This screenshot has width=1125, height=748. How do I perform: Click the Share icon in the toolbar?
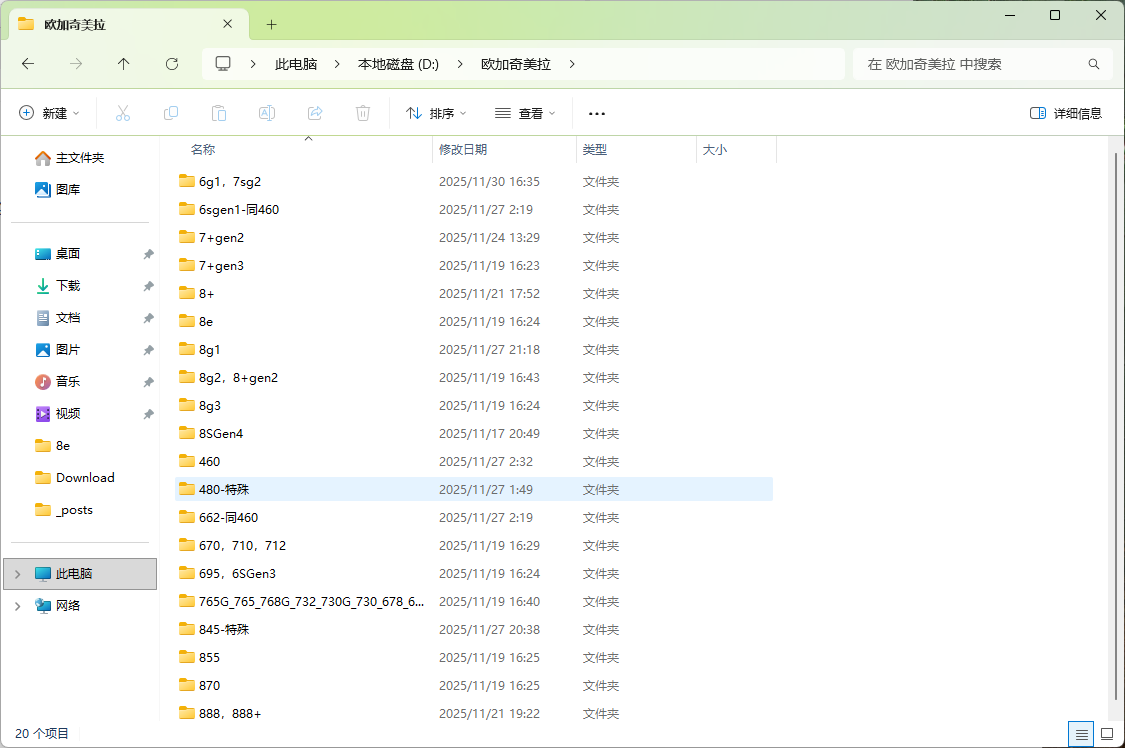315,113
